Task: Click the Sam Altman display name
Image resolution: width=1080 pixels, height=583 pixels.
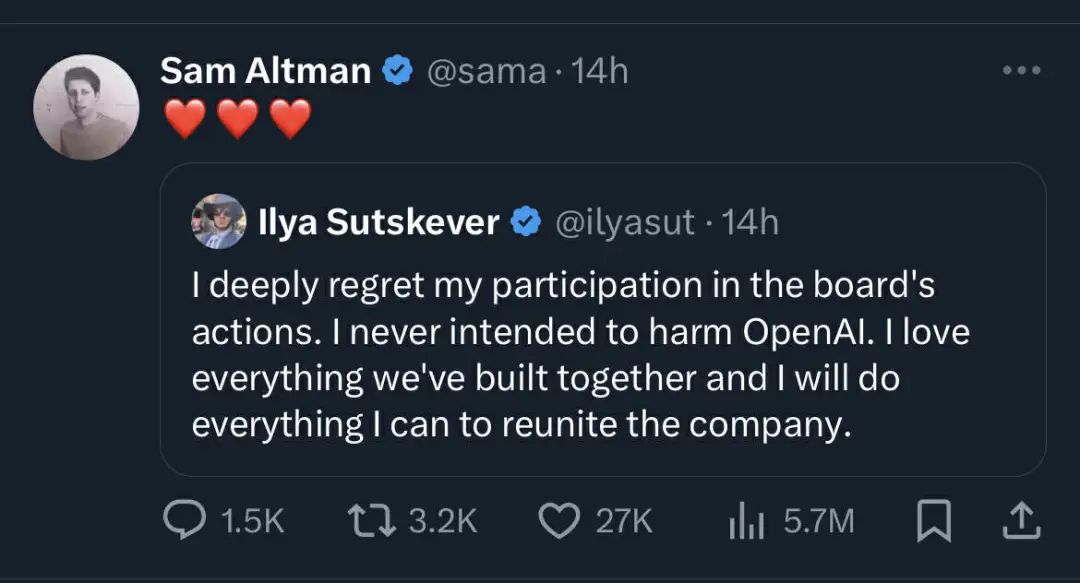Action: click(x=265, y=71)
